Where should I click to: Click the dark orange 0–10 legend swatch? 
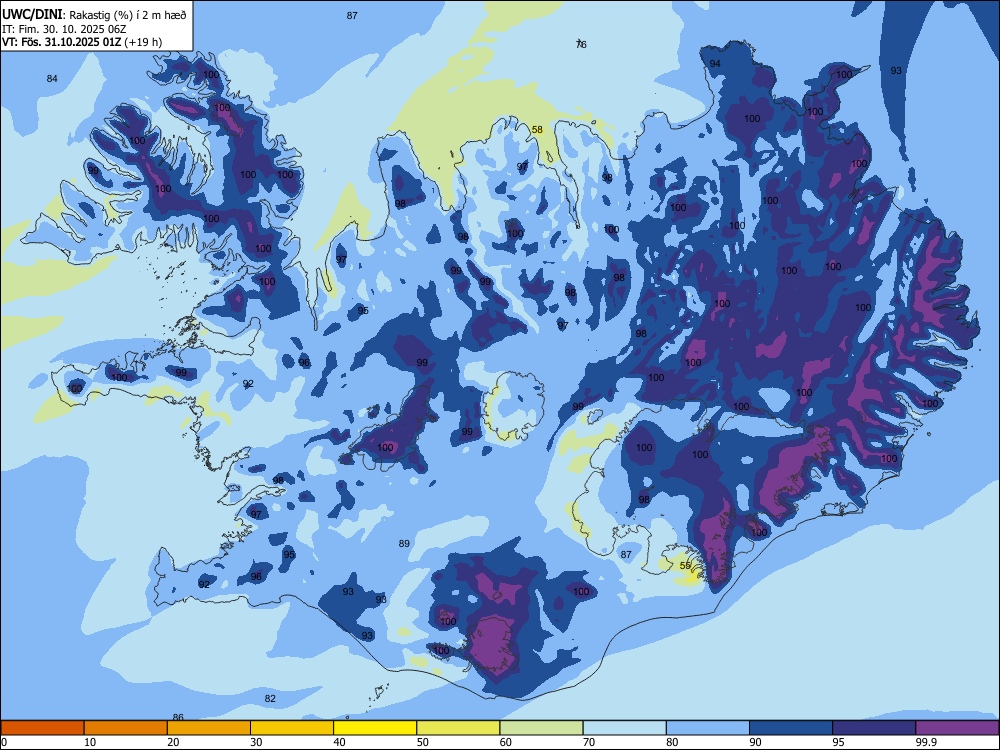click(42, 728)
